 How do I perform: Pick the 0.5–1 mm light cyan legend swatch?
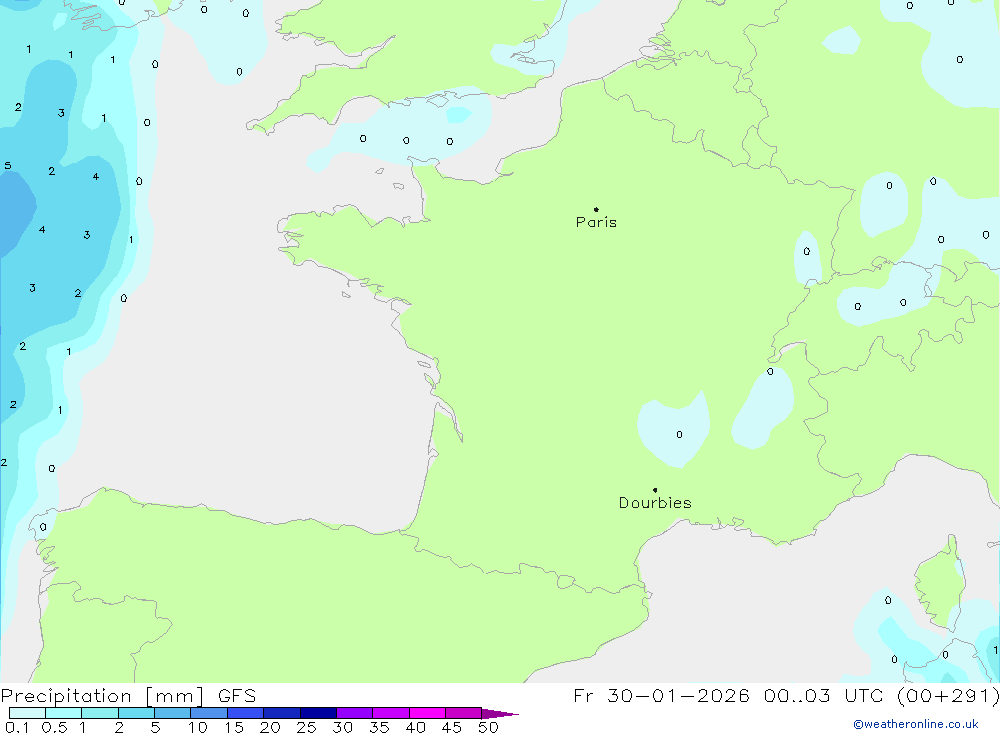click(64, 713)
